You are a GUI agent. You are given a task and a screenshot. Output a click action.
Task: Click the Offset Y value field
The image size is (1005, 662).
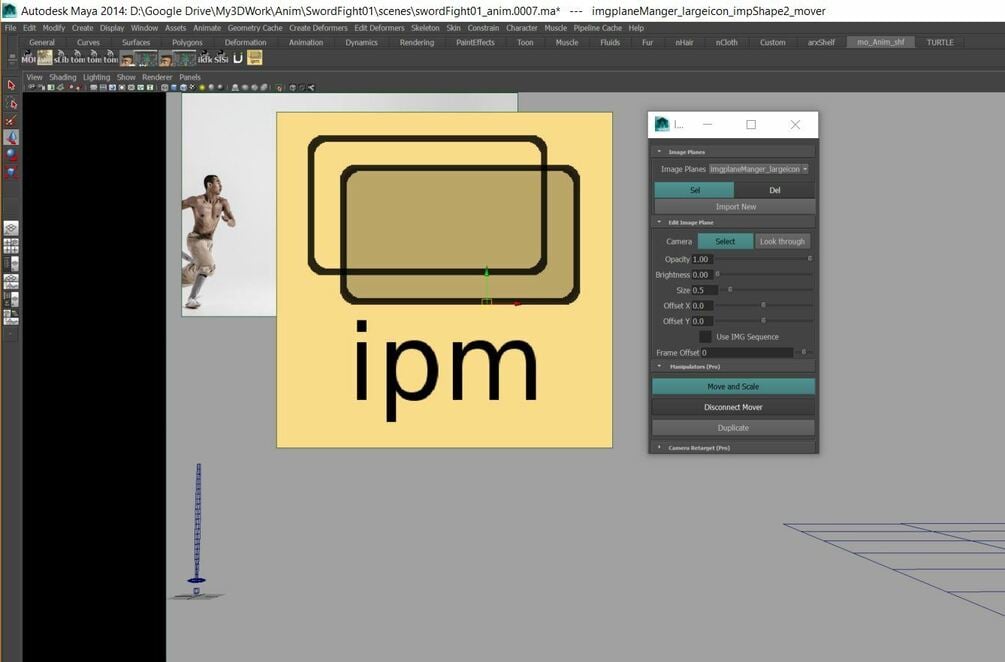[x=704, y=321]
